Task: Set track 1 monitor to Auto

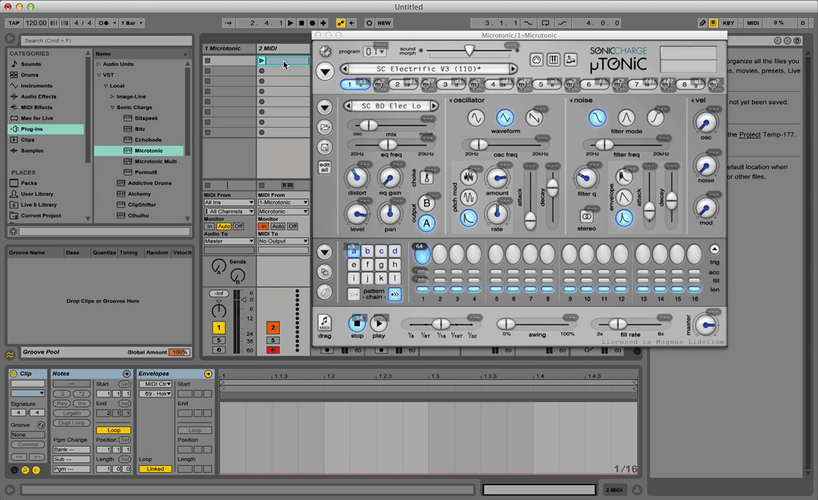Action: tap(224, 227)
